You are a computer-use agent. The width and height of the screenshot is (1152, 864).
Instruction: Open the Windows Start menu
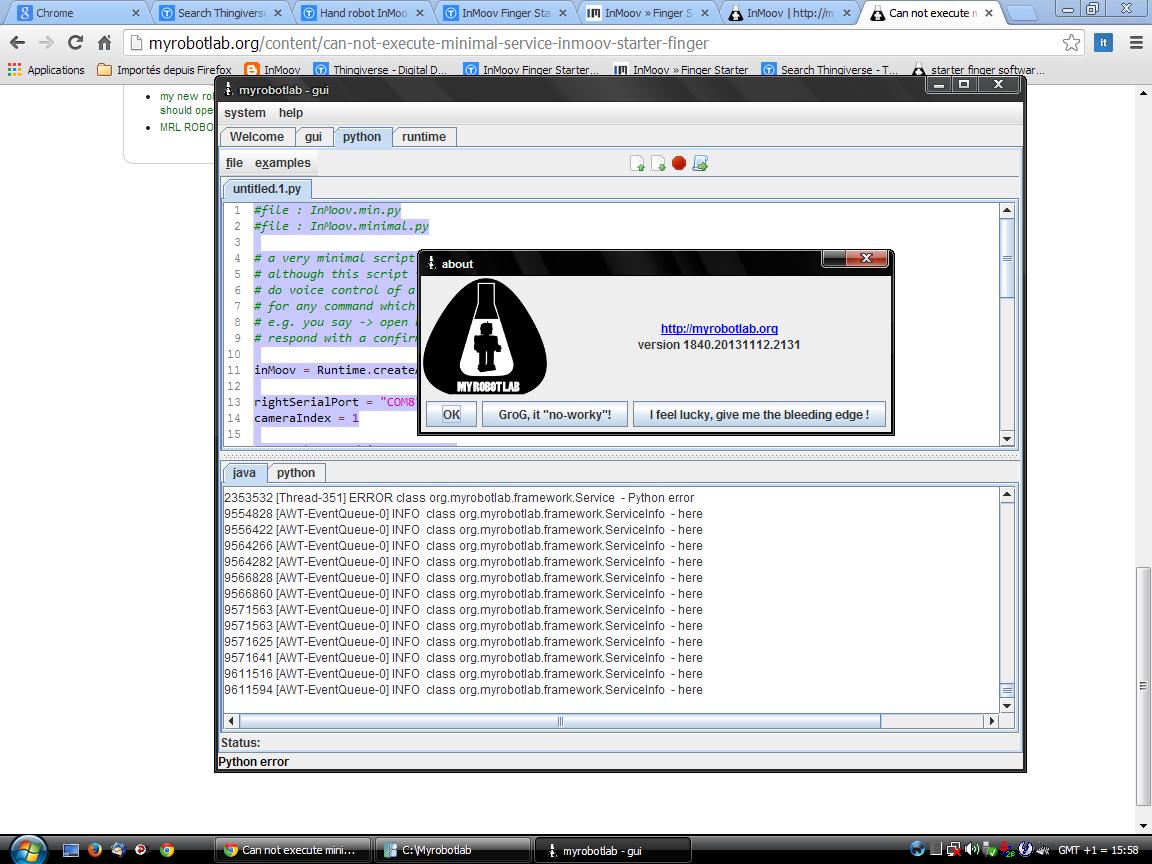pos(27,849)
